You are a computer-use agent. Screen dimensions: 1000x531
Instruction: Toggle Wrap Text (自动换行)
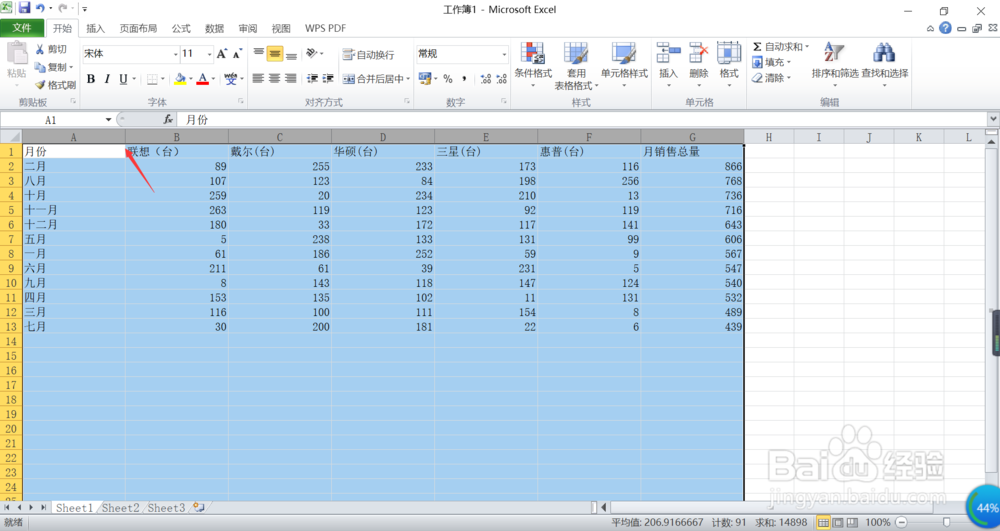coord(369,55)
